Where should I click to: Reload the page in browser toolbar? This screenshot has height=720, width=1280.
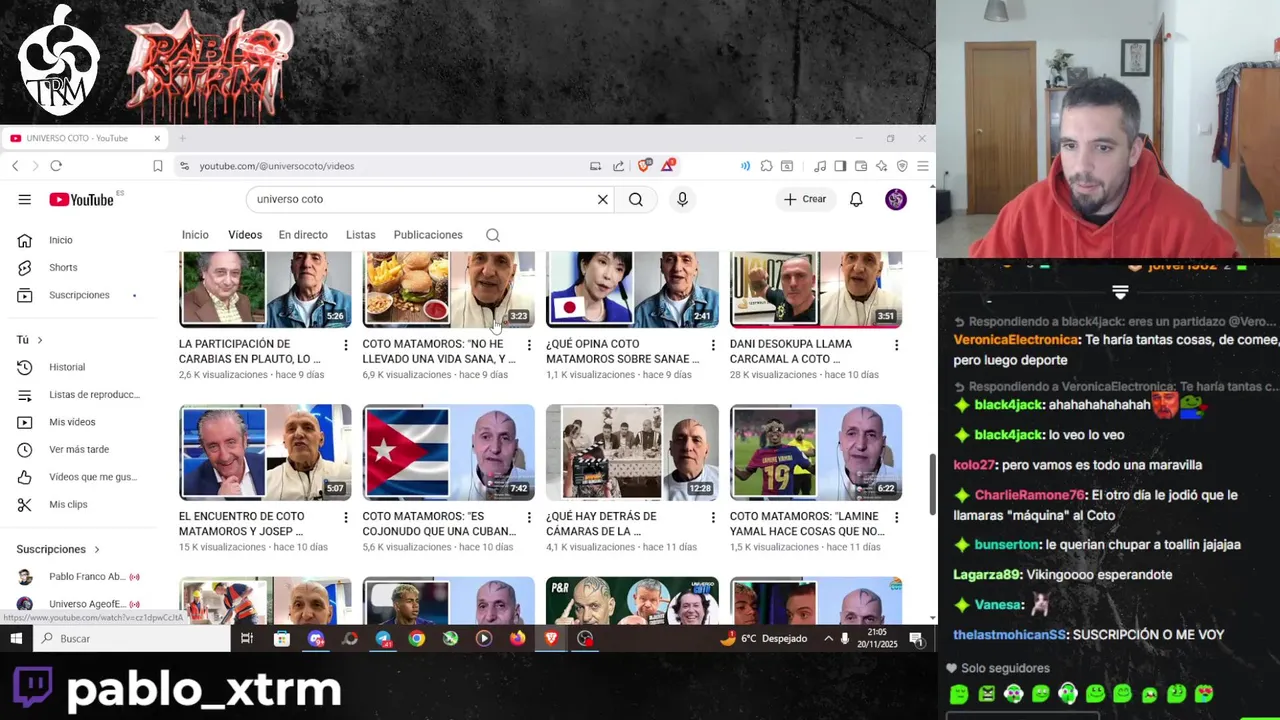coord(56,166)
